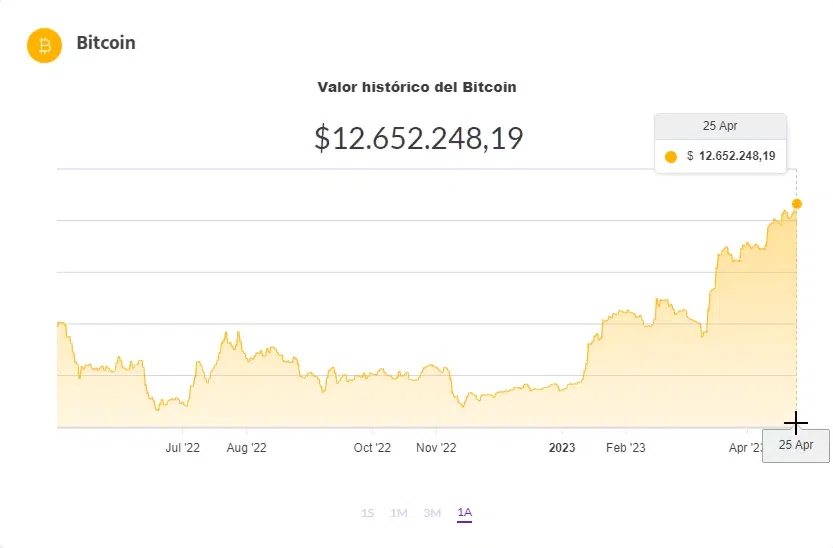Switch to the 1M time range
This screenshot has width=833, height=548.
[399, 513]
